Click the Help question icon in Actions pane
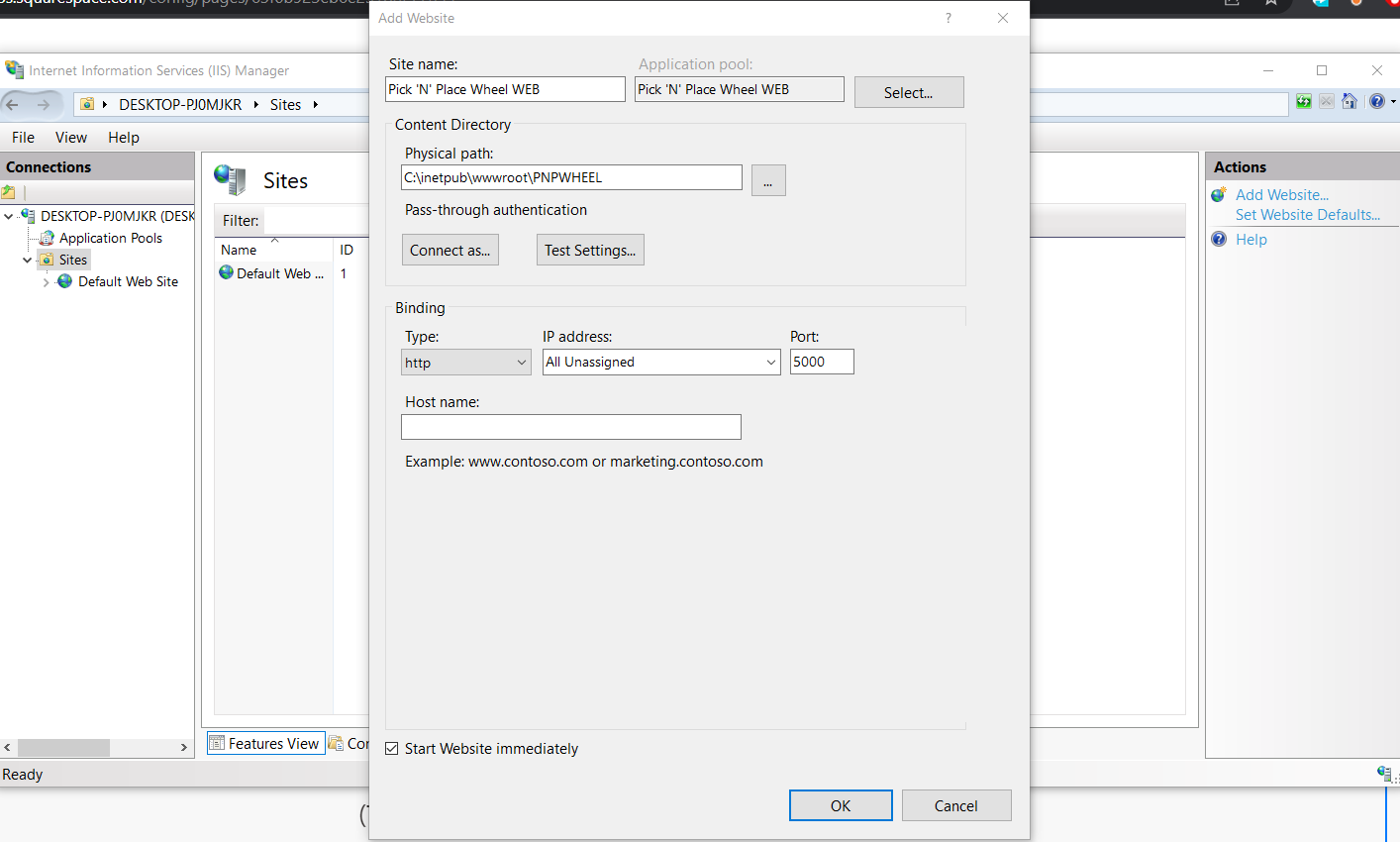The height and width of the screenshot is (842, 1400). pos(1219,239)
